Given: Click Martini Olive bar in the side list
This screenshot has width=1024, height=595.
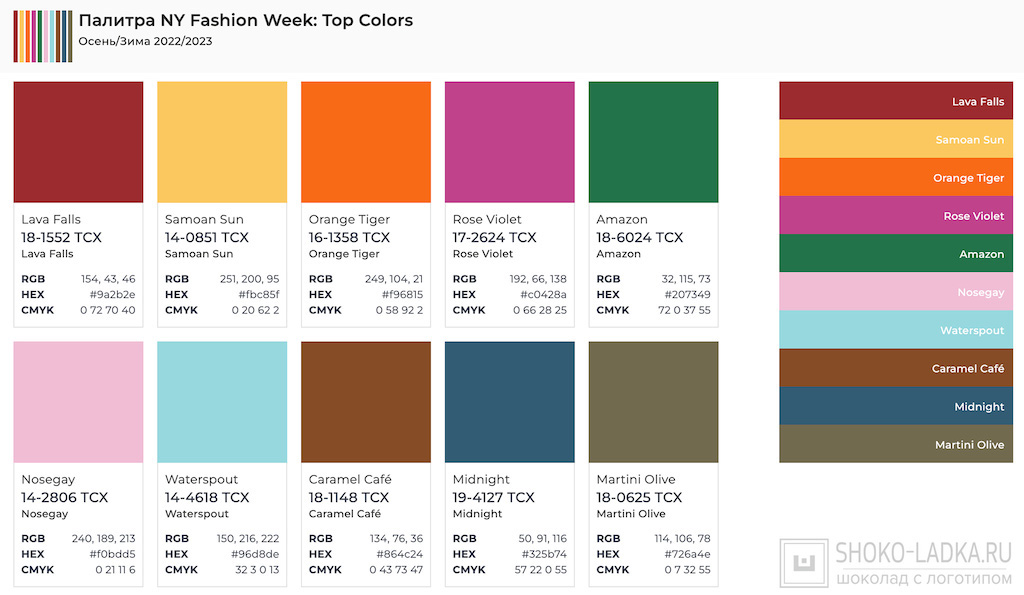Looking at the screenshot, I should [x=895, y=444].
